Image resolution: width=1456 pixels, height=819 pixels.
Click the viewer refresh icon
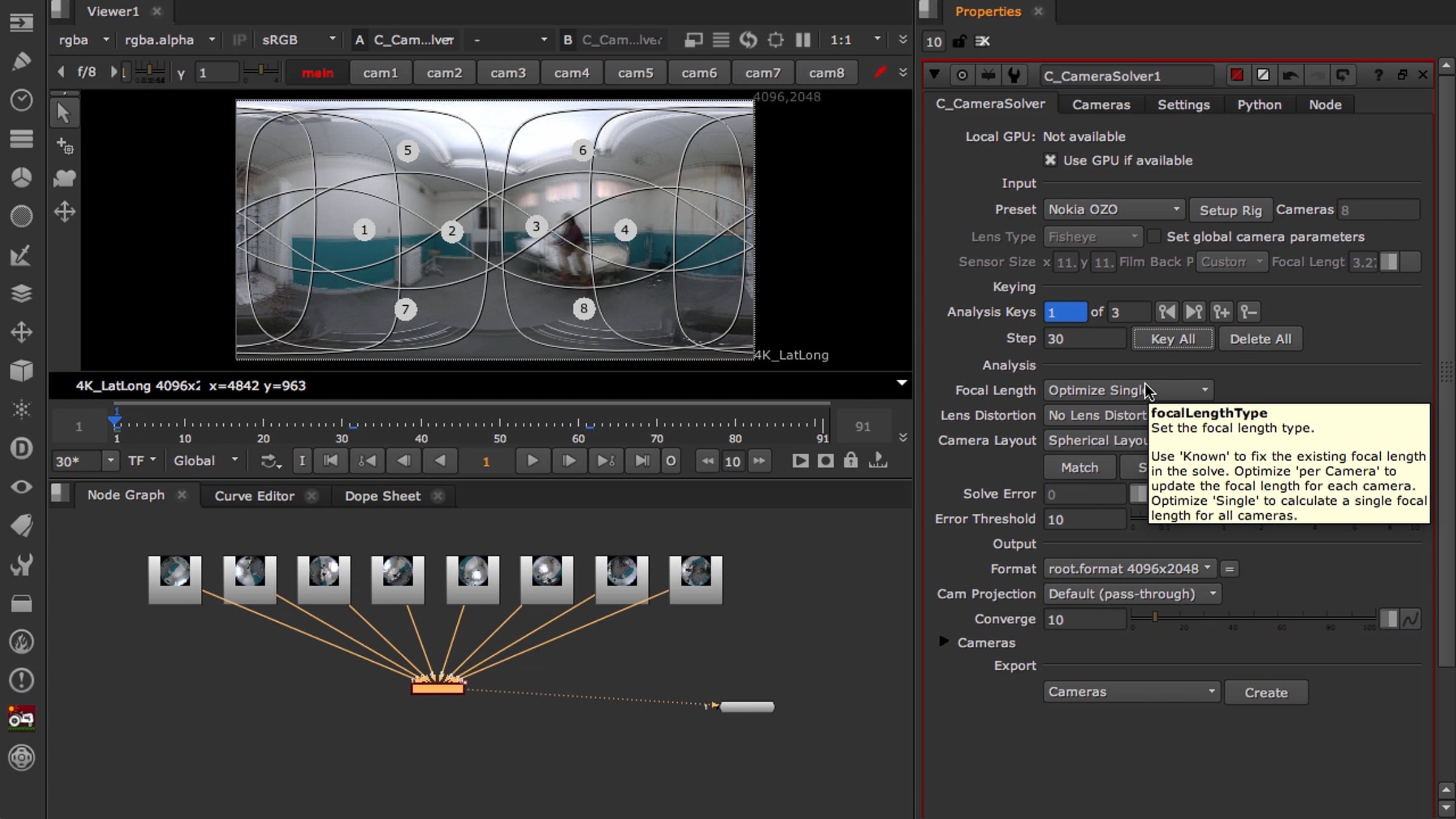748,40
